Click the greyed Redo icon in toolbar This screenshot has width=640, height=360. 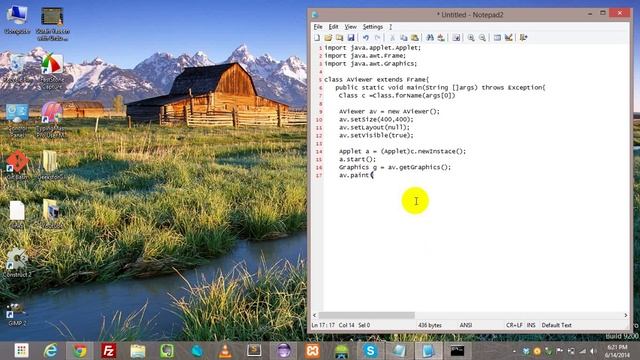pyautogui.click(x=377, y=38)
